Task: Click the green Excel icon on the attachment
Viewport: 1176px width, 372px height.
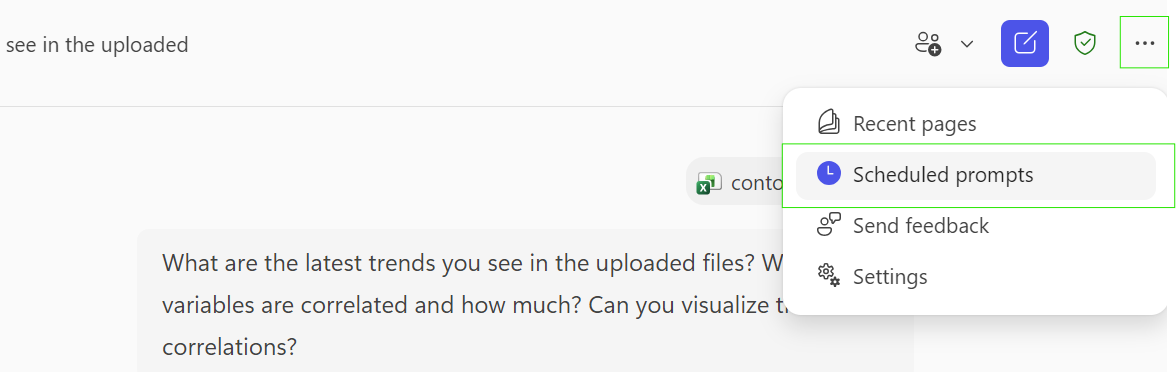Action: click(x=709, y=183)
